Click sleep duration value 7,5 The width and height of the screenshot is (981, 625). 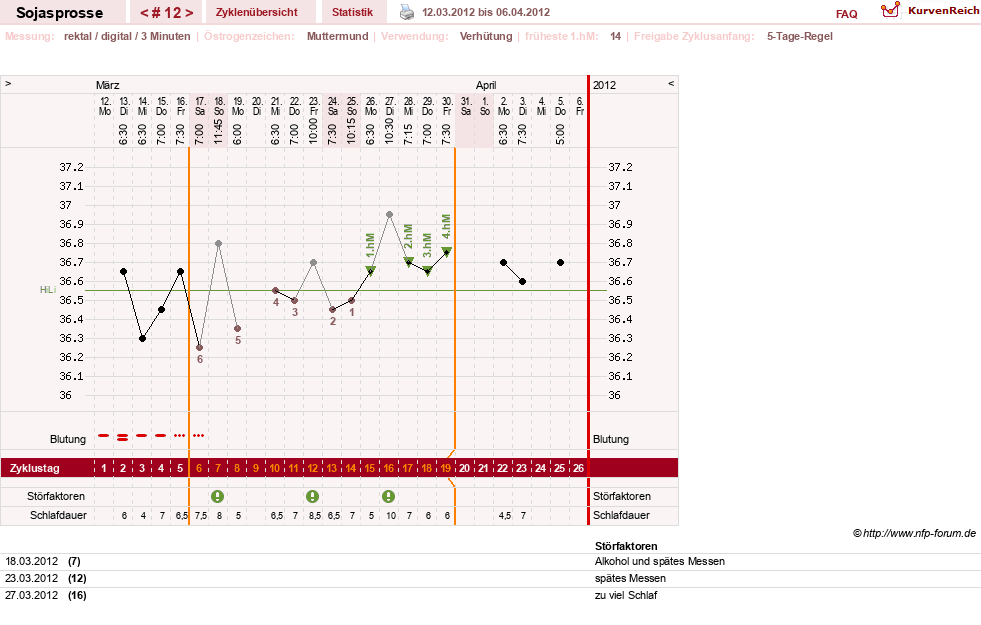coord(201,516)
